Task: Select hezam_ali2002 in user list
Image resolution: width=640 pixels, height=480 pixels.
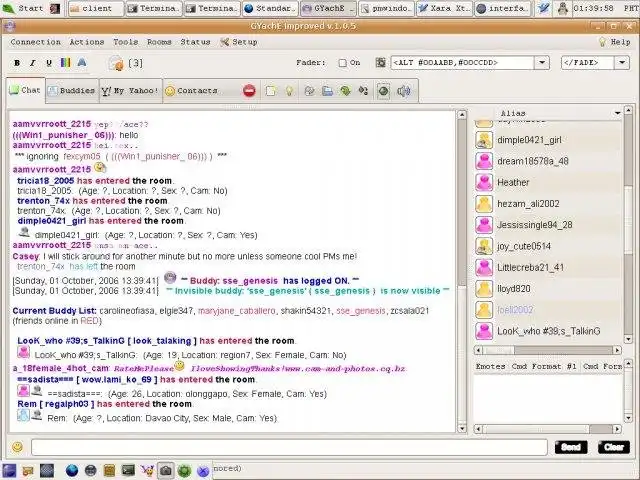Action: coord(547,204)
